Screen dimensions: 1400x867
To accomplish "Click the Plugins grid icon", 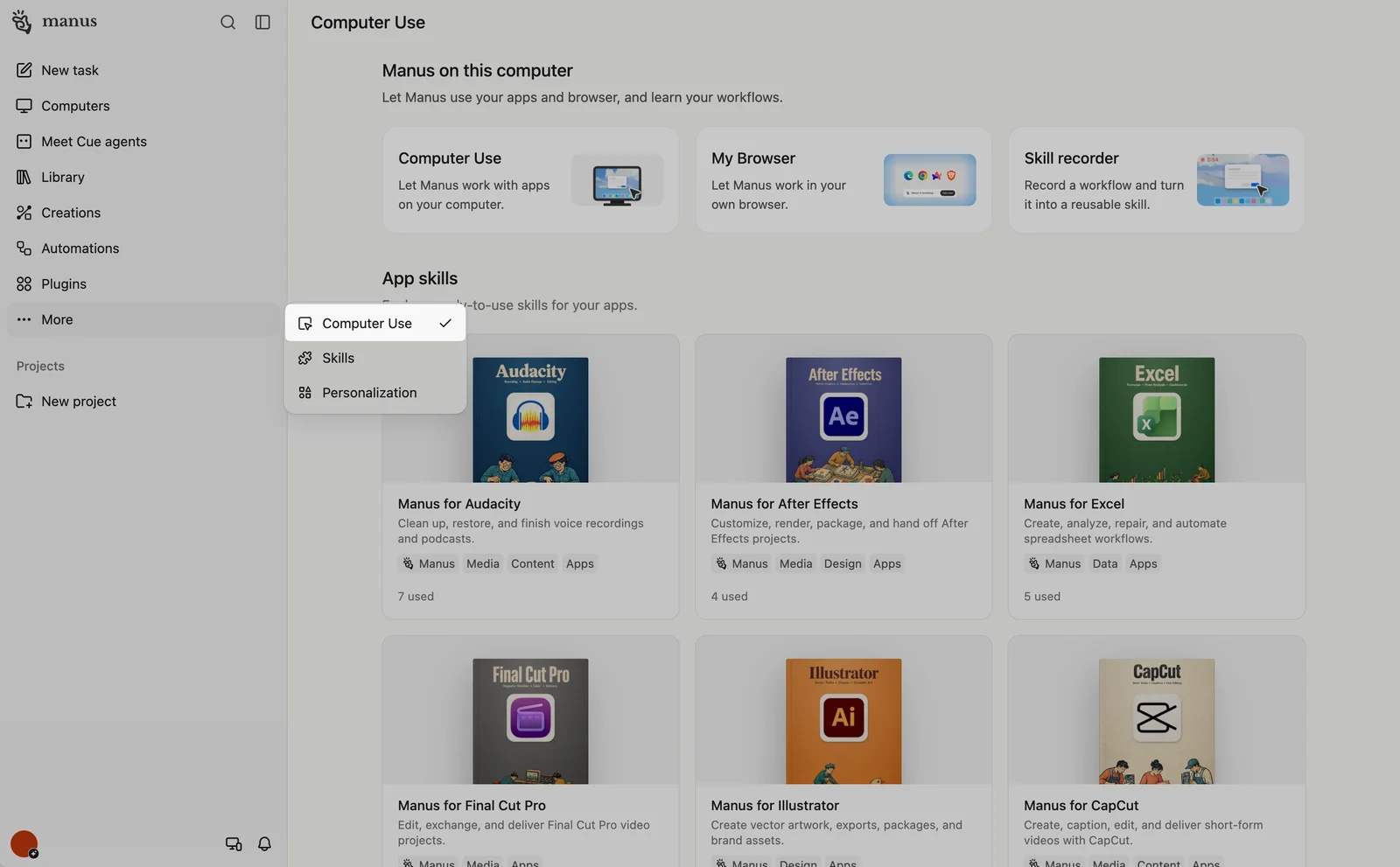I will click(24, 284).
